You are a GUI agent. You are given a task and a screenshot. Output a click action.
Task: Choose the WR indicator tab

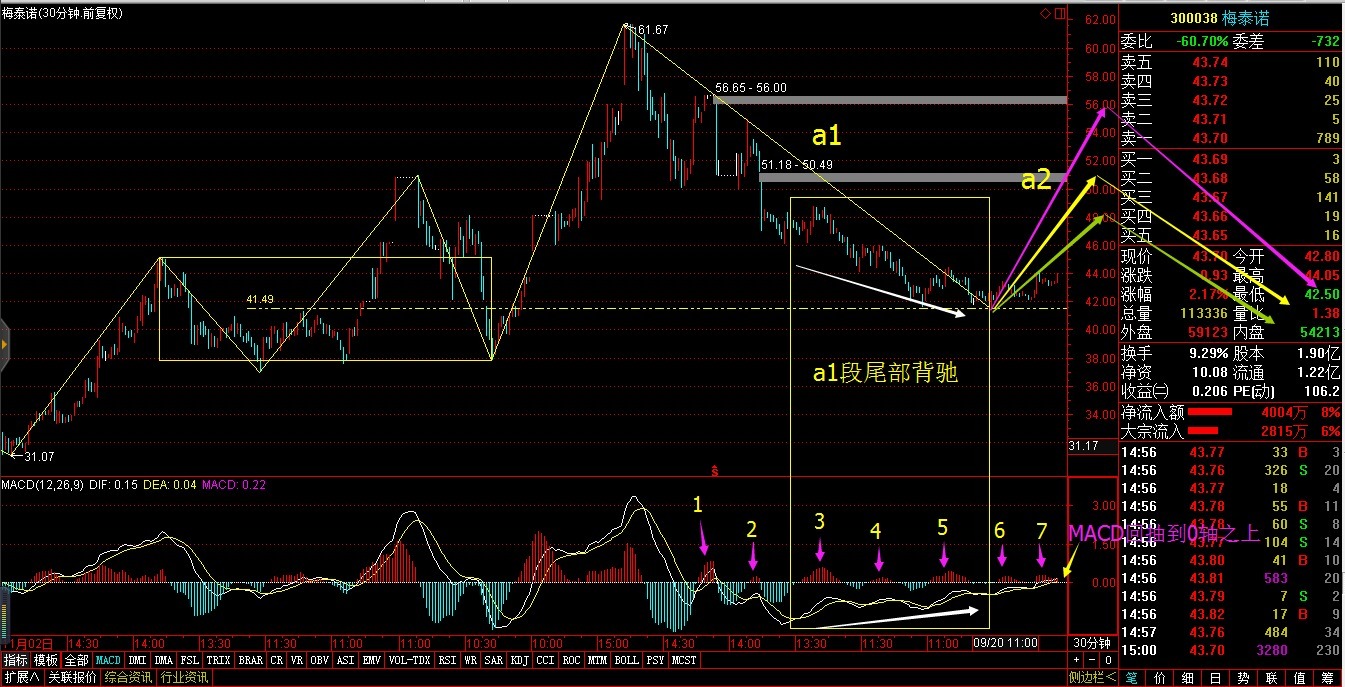(x=470, y=660)
